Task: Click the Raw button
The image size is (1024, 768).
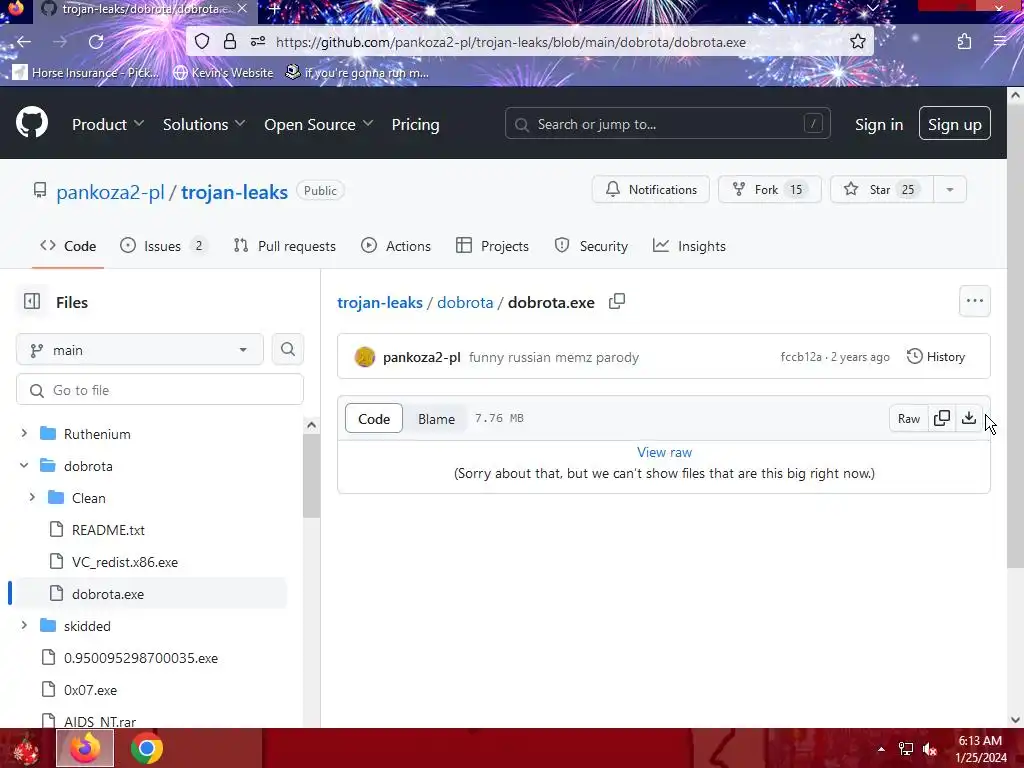Action: (908, 418)
